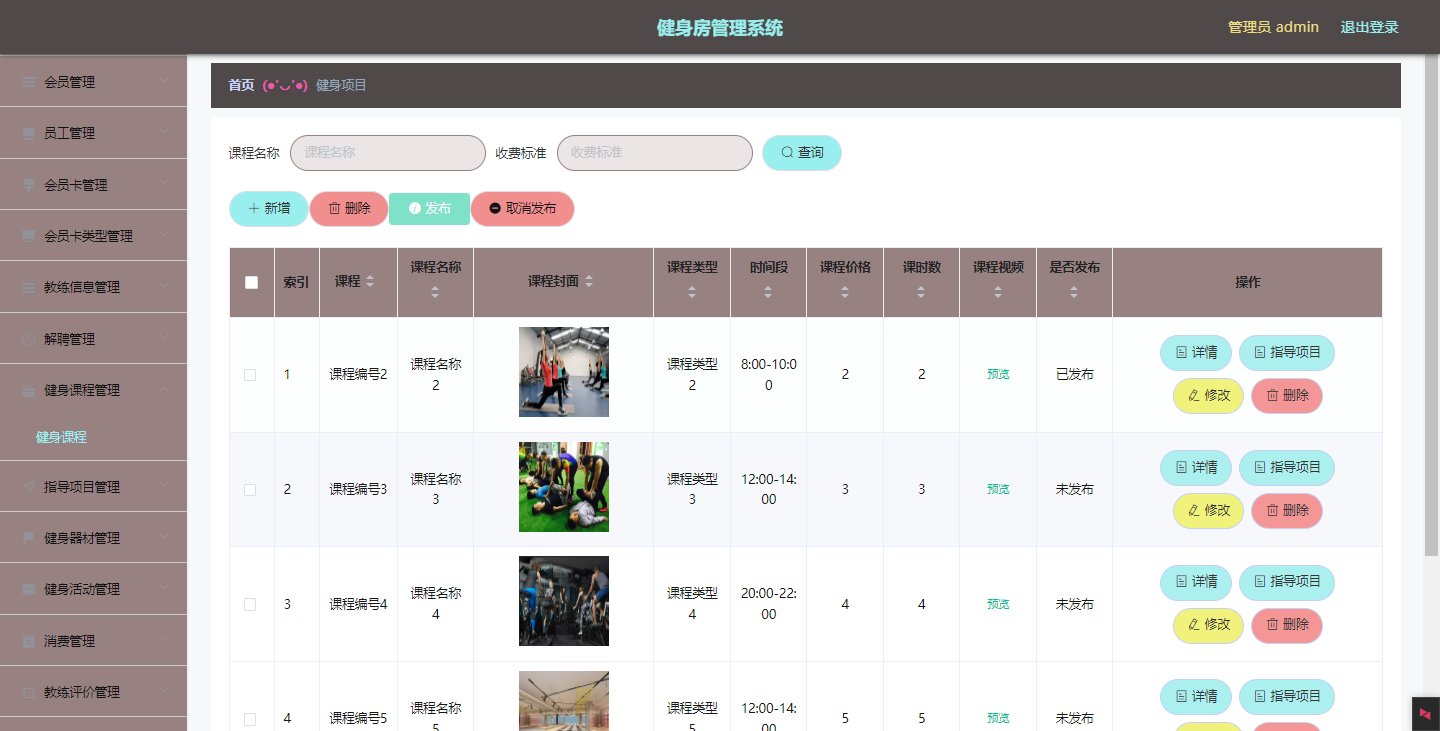Screen dimensions: 1440x731
Task: Sort by 课程 column arrows
Action: 370,282
